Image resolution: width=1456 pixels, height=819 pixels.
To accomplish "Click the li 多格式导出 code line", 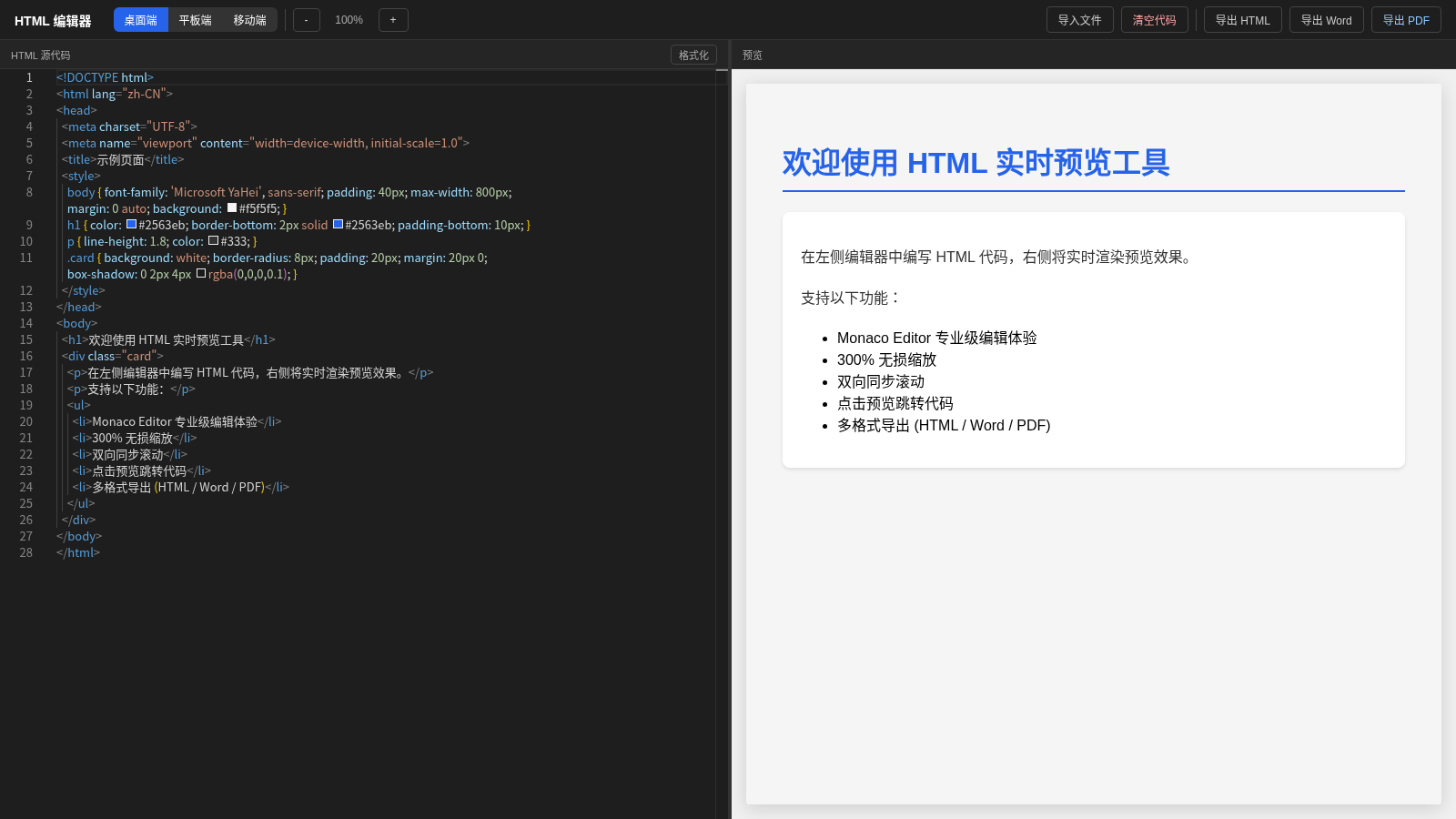I will click(x=181, y=487).
